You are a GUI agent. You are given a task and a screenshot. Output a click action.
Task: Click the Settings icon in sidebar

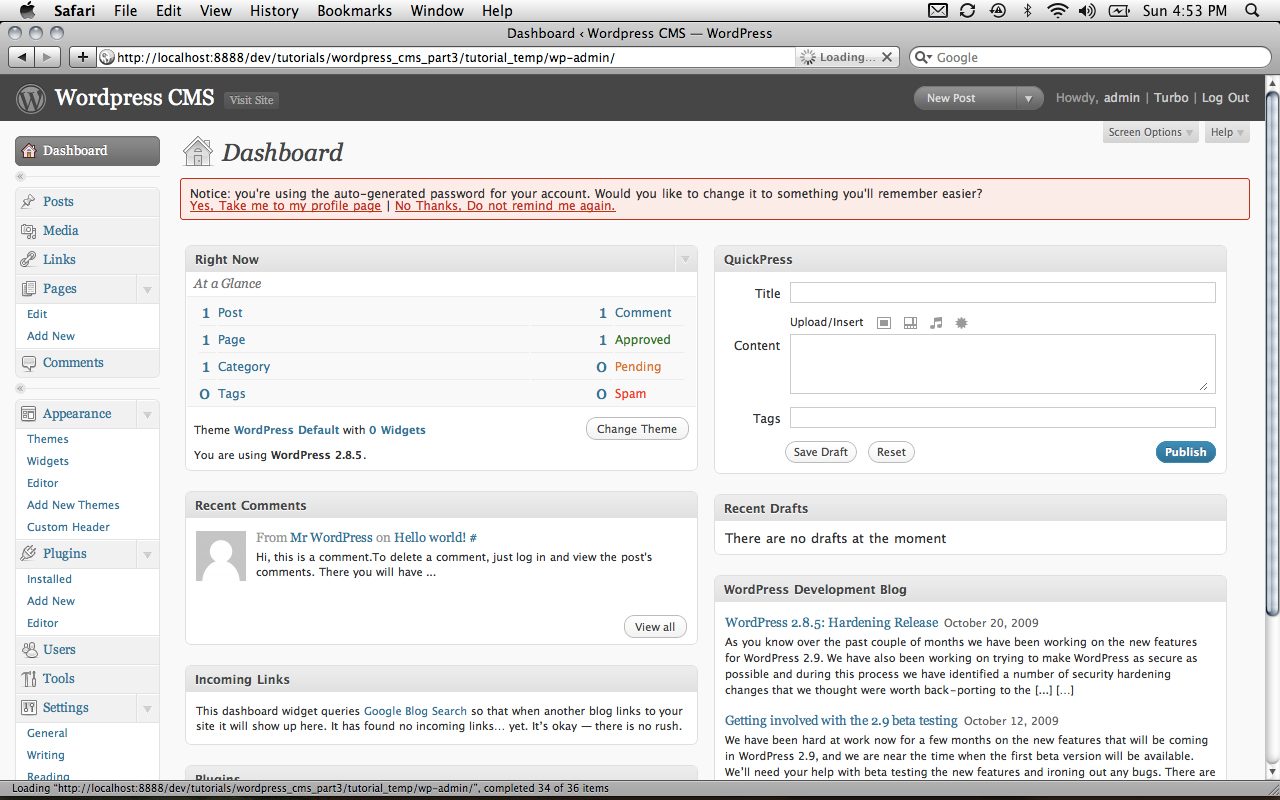click(x=28, y=707)
